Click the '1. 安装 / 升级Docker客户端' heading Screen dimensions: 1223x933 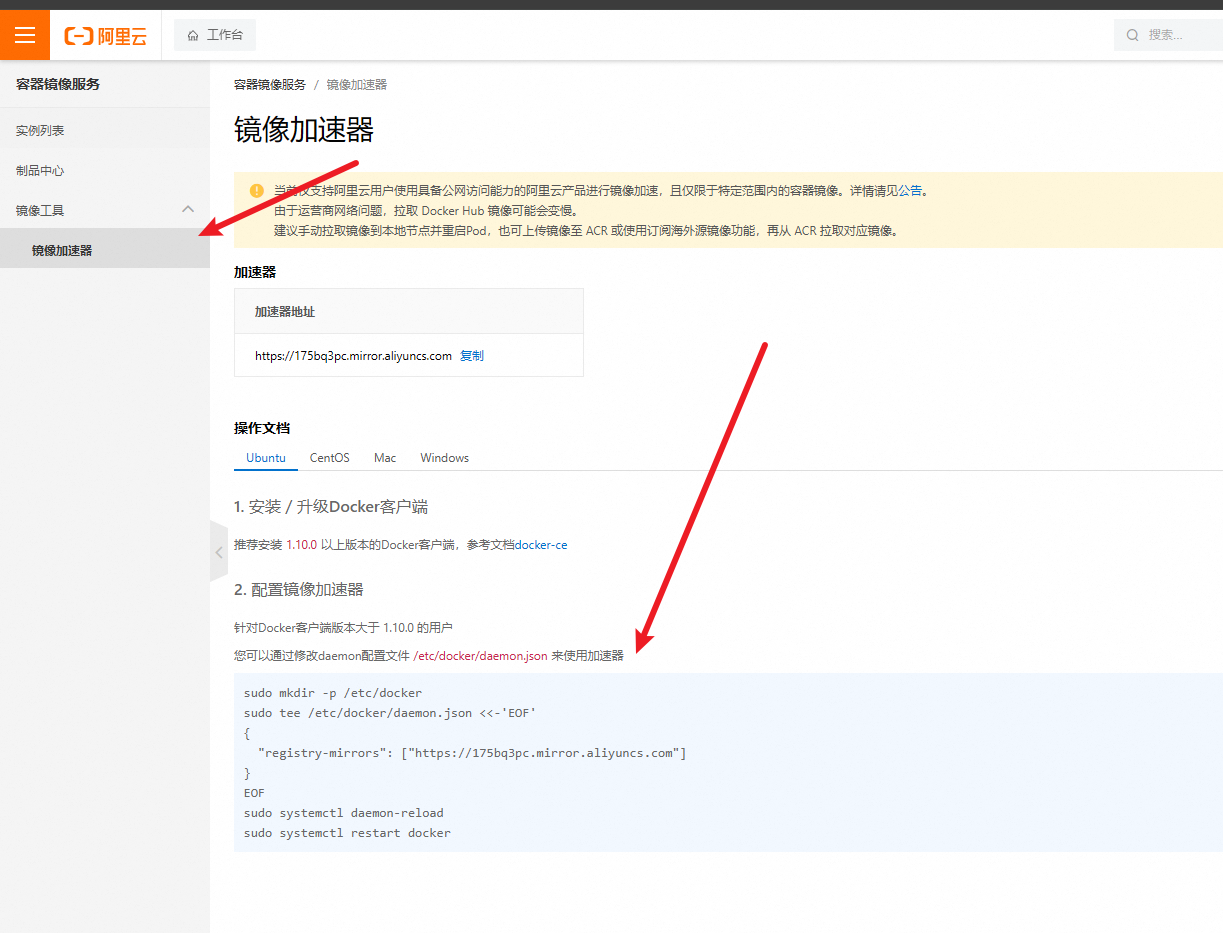331,507
